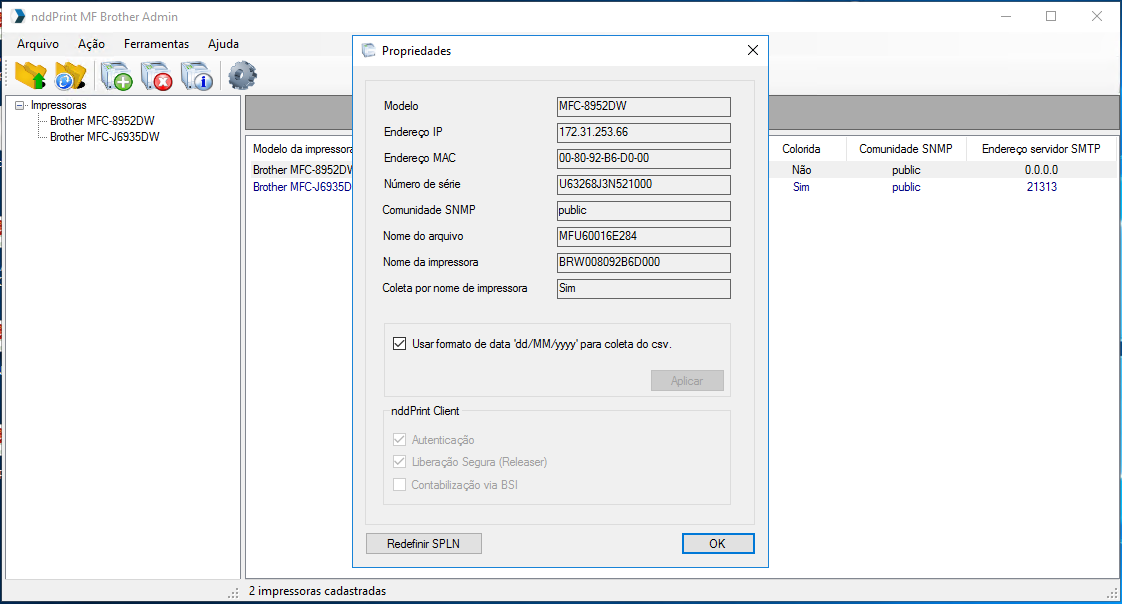Image resolution: width=1122 pixels, height=604 pixels.
Task: Toggle the dd/MM/yyyy date format checkbox
Action: (400, 343)
